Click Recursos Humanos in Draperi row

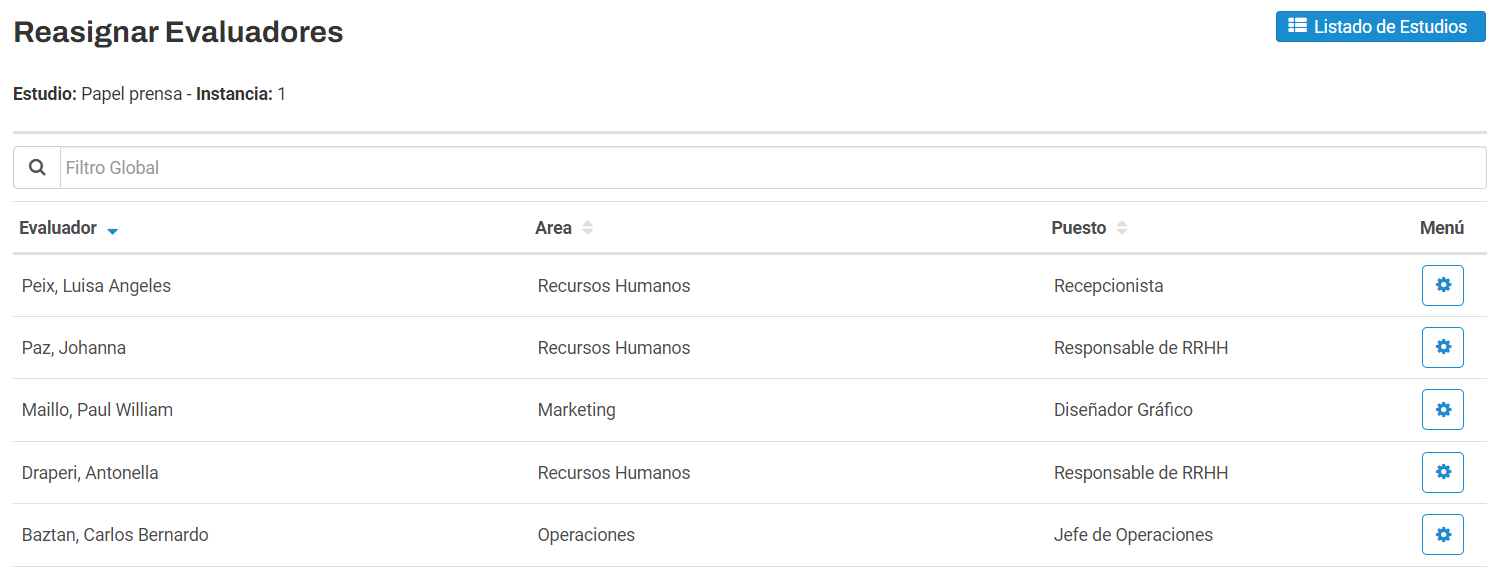tap(614, 473)
